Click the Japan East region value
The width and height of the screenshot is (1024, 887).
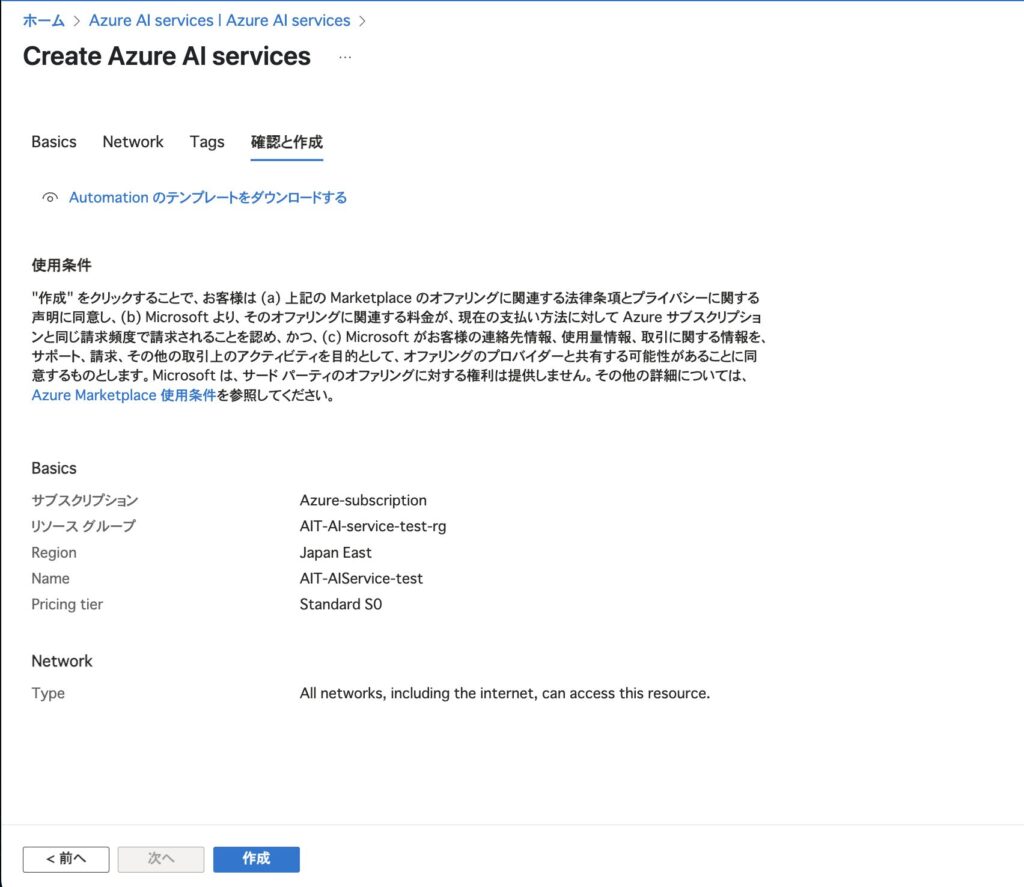pos(336,553)
